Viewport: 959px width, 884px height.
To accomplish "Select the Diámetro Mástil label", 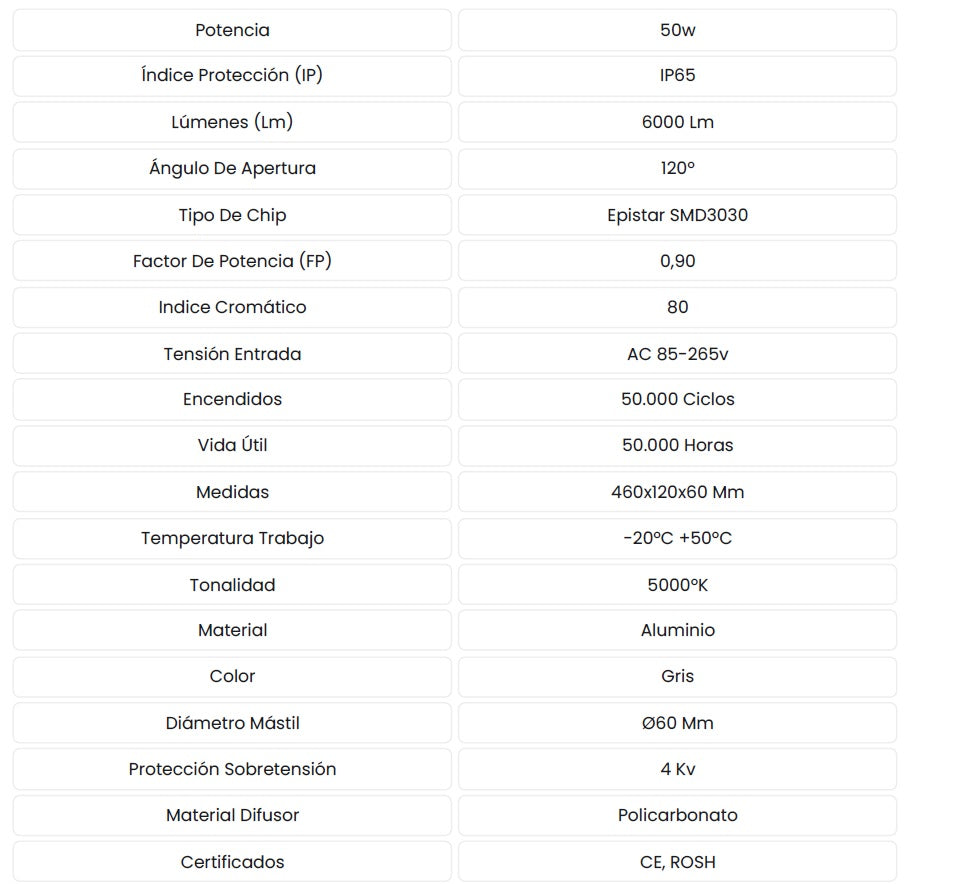I will (x=232, y=723).
